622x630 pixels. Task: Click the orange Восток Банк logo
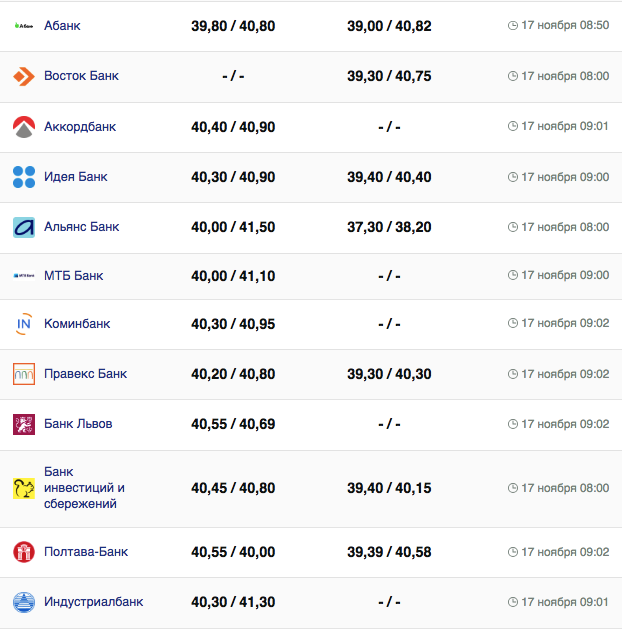[24, 76]
